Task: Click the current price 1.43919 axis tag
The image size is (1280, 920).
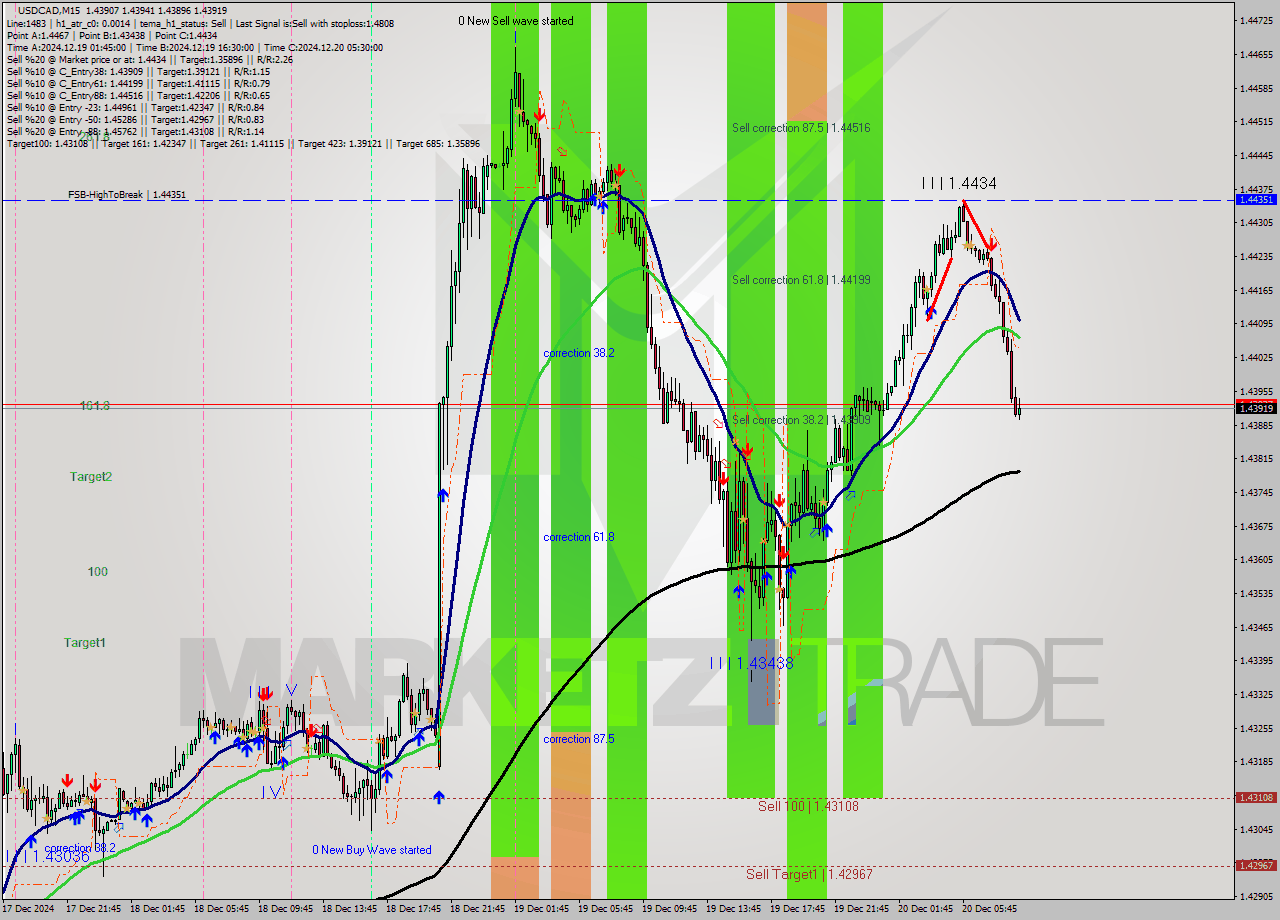Action: pos(1256,408)
